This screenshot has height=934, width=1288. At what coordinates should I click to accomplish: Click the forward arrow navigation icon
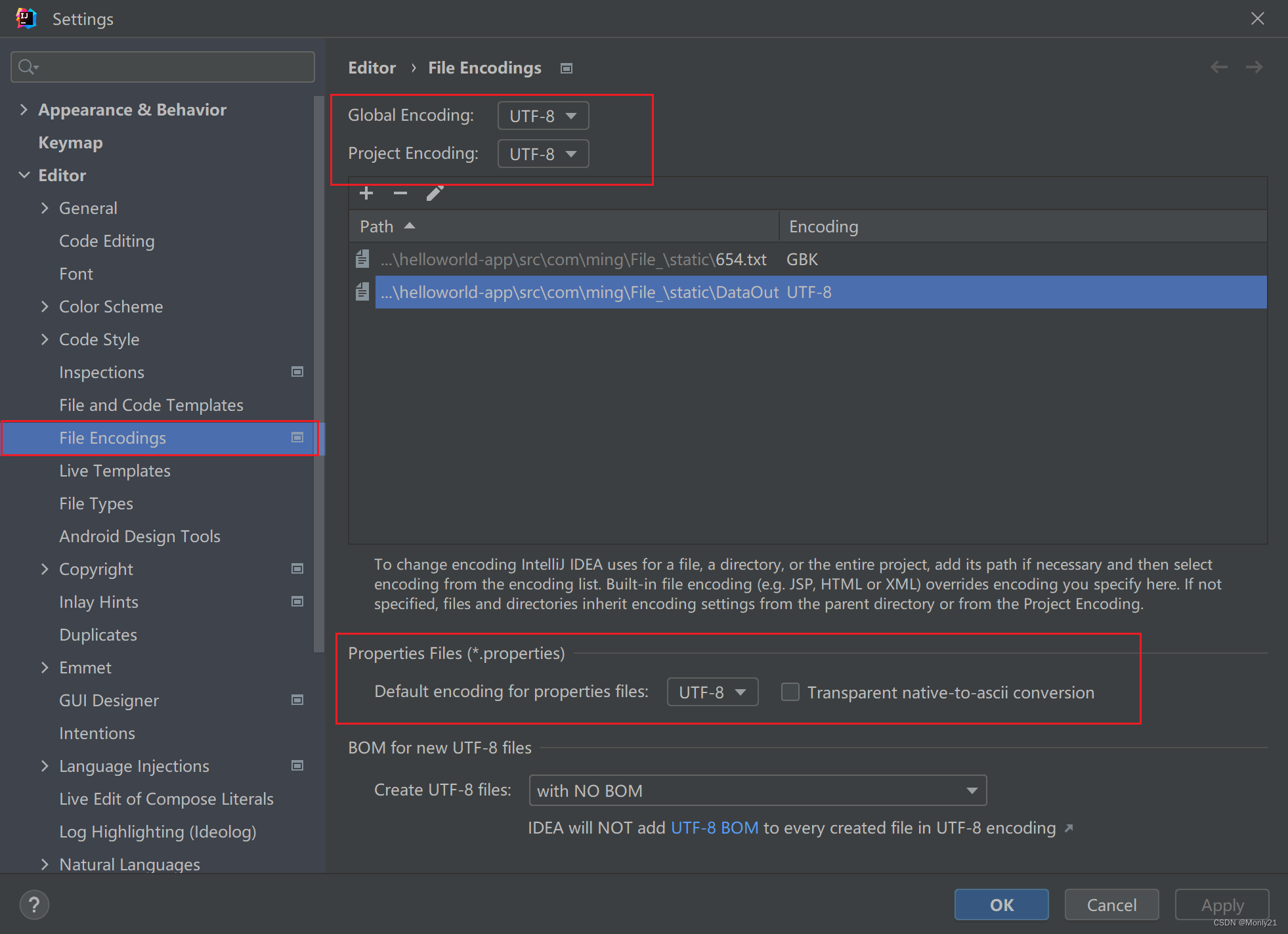(1254, 67)
